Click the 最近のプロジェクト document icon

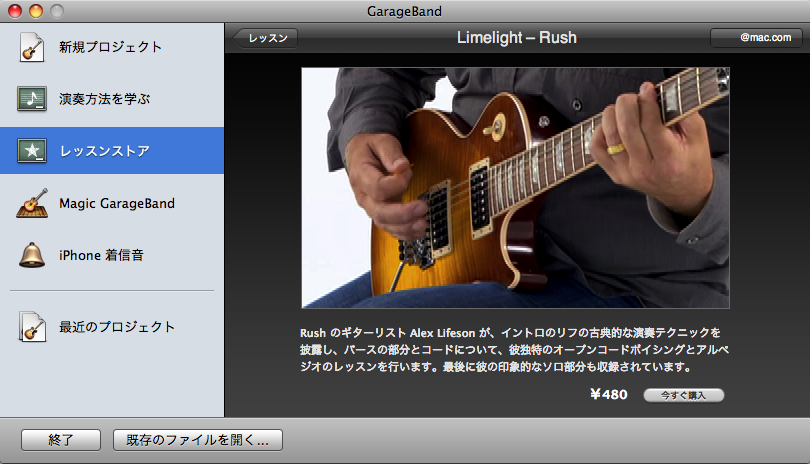(x=32, y=327)
